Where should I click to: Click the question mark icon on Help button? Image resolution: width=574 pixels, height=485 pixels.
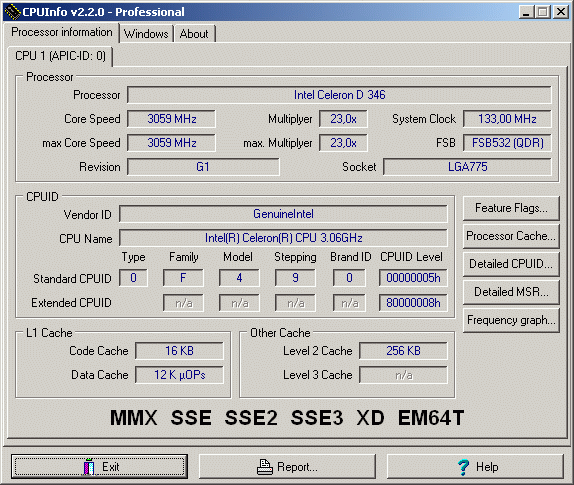pyautogui.click(x=463, y=467)
